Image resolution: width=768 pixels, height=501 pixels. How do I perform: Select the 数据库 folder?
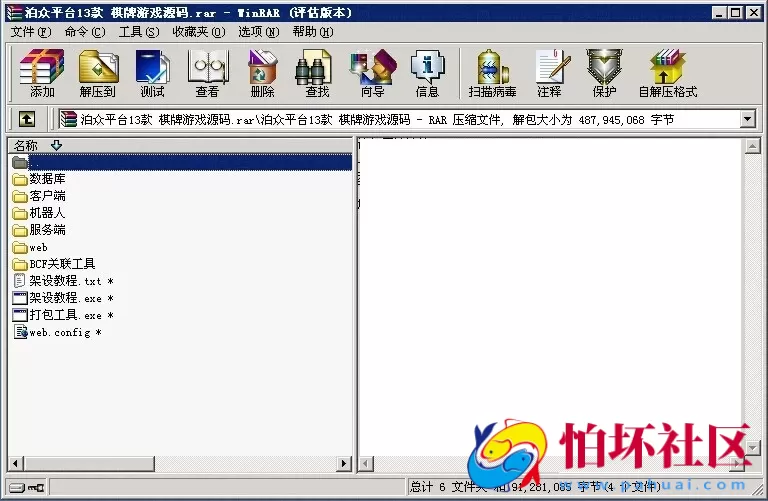click(x=47, y=179)
